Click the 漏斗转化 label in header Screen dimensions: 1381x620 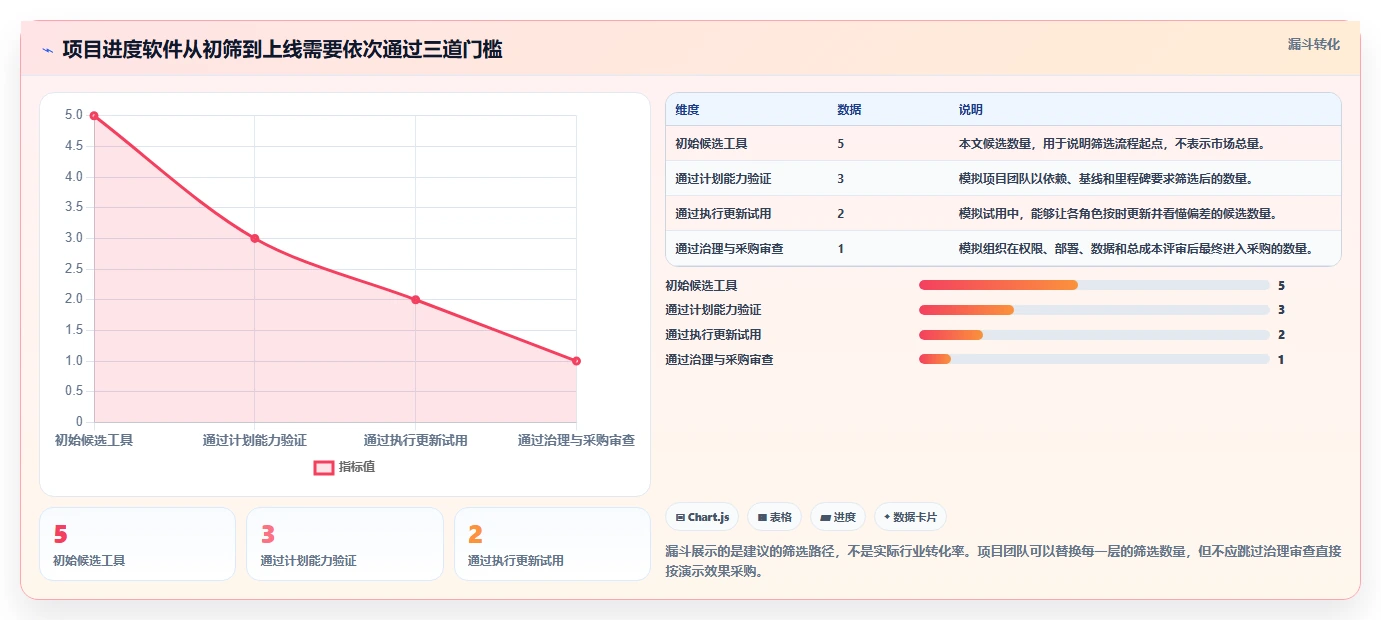click(x=1313, y=44)
